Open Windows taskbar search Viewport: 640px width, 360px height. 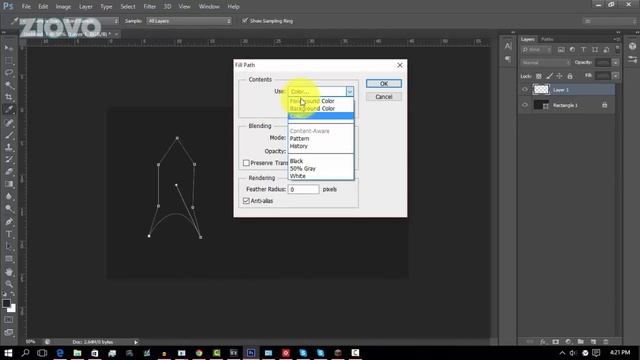coord(25,353)
